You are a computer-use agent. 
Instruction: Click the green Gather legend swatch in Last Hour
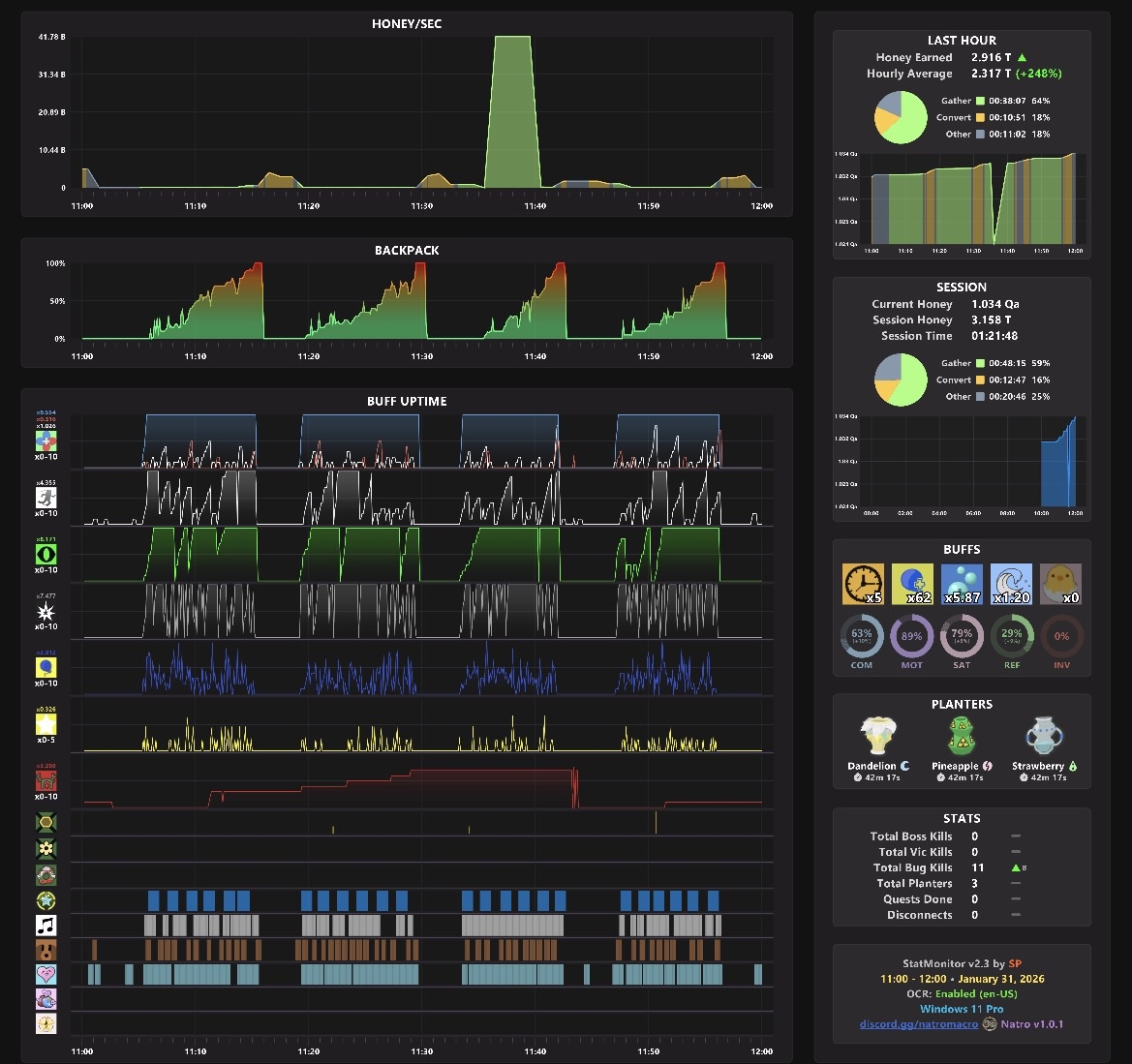980,101
